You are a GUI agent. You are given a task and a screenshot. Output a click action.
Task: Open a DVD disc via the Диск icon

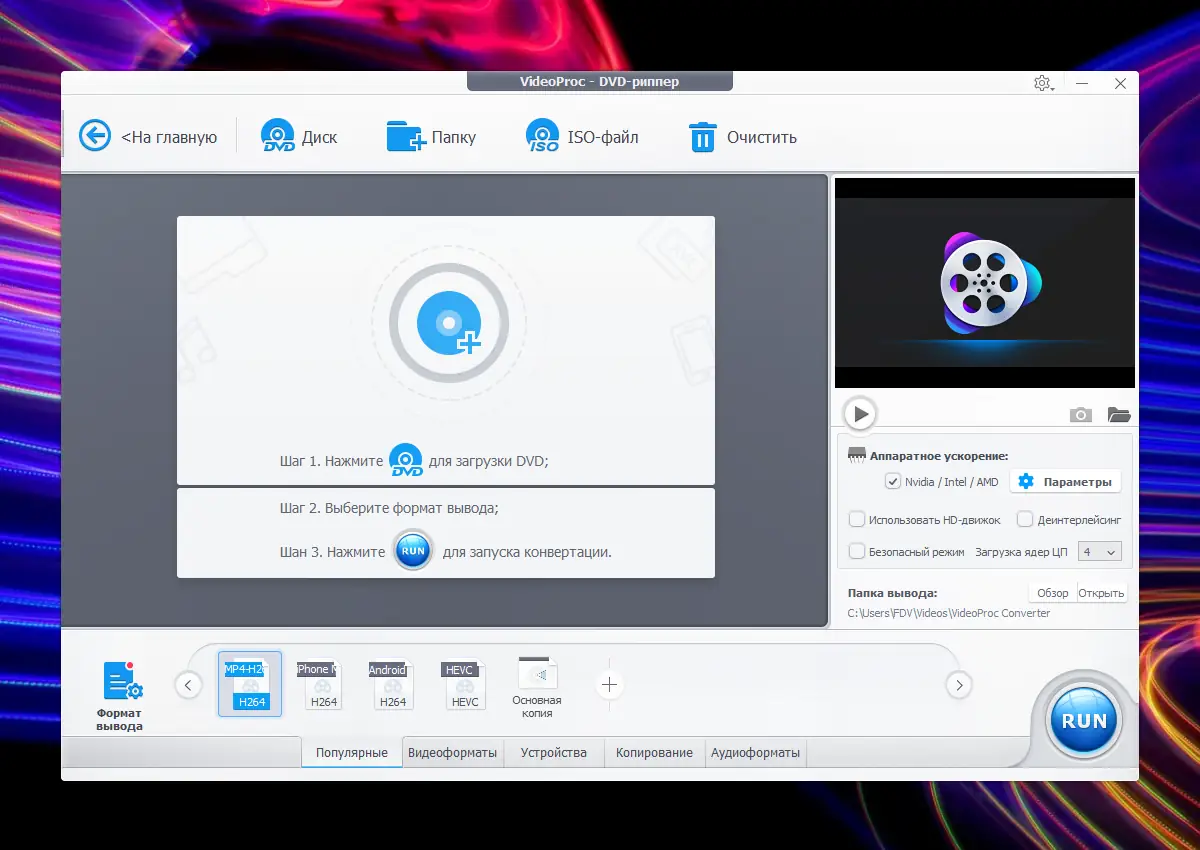(278, 135)
